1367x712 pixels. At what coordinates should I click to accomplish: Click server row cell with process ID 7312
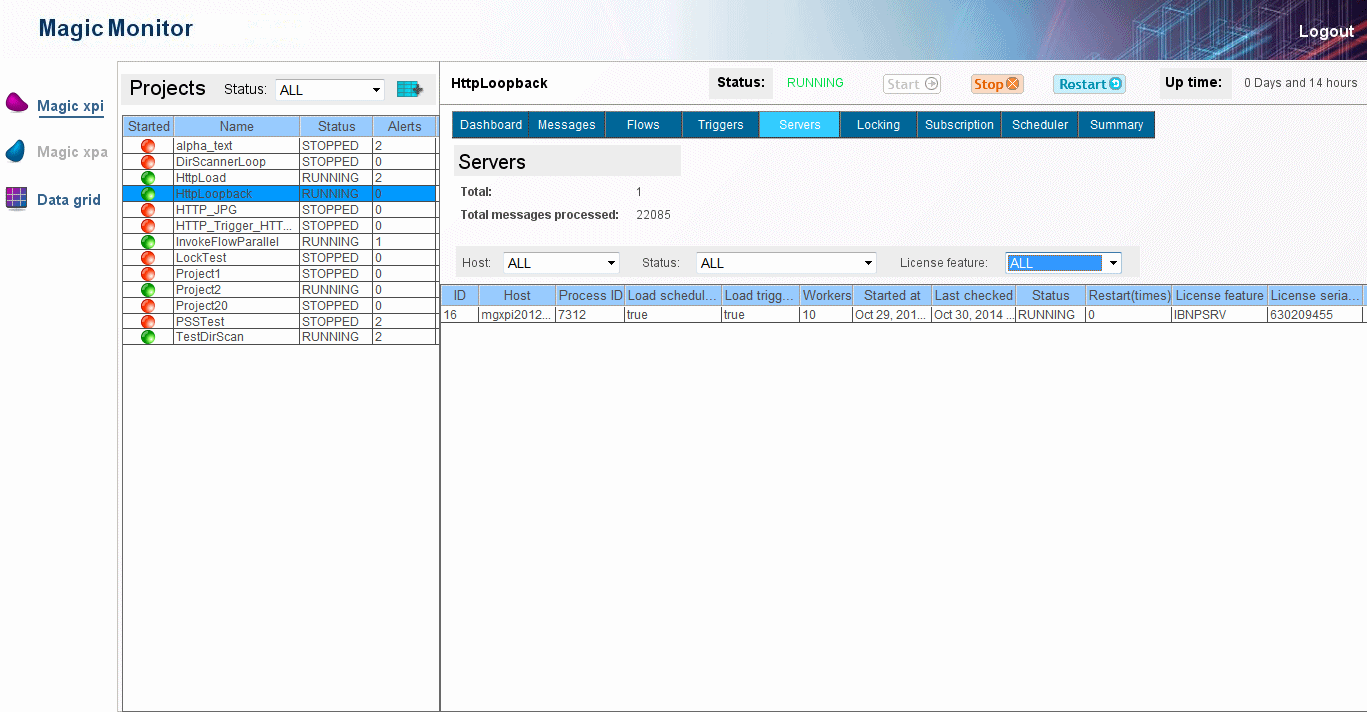click(590, 315)
